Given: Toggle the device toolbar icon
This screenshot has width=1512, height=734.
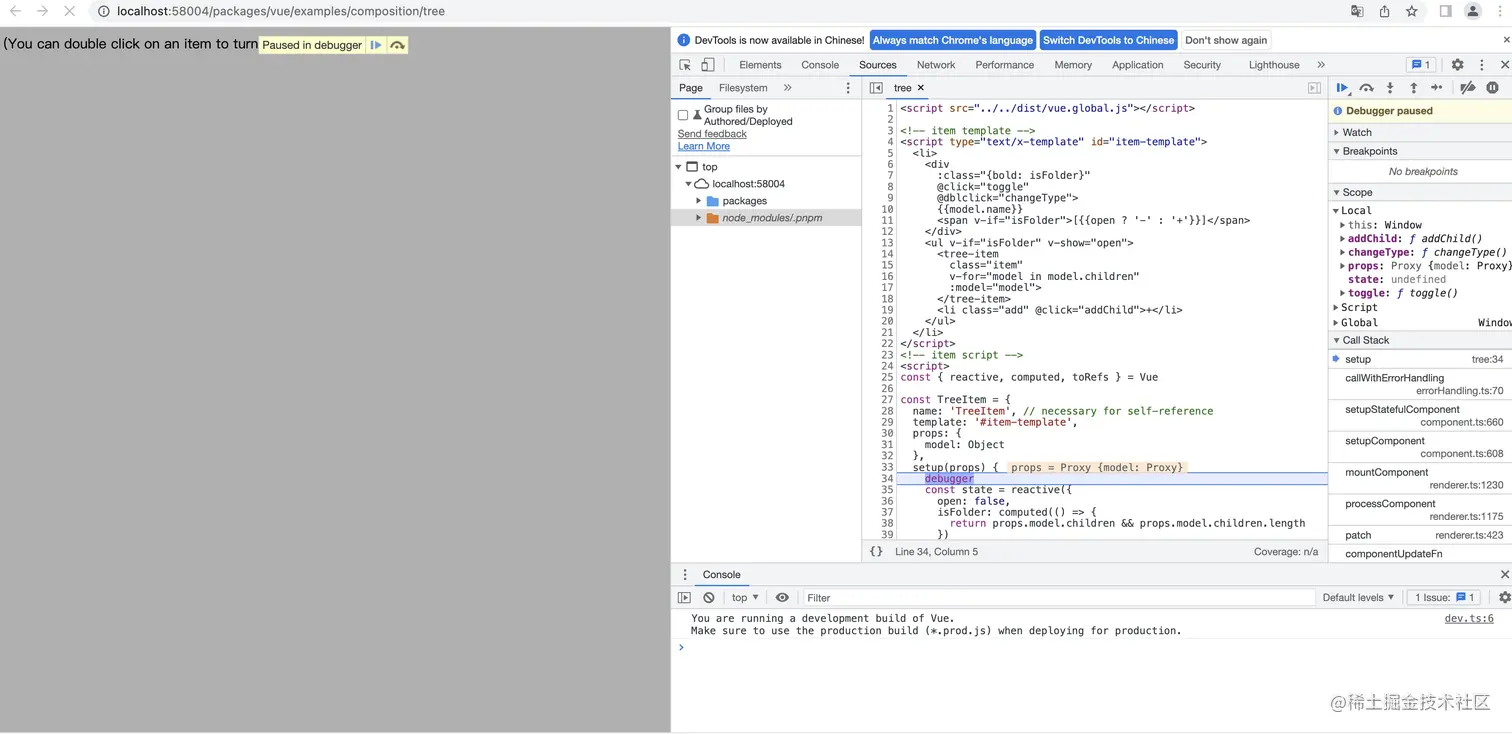Looking at the screenshot, I should [x=707, y=65].
